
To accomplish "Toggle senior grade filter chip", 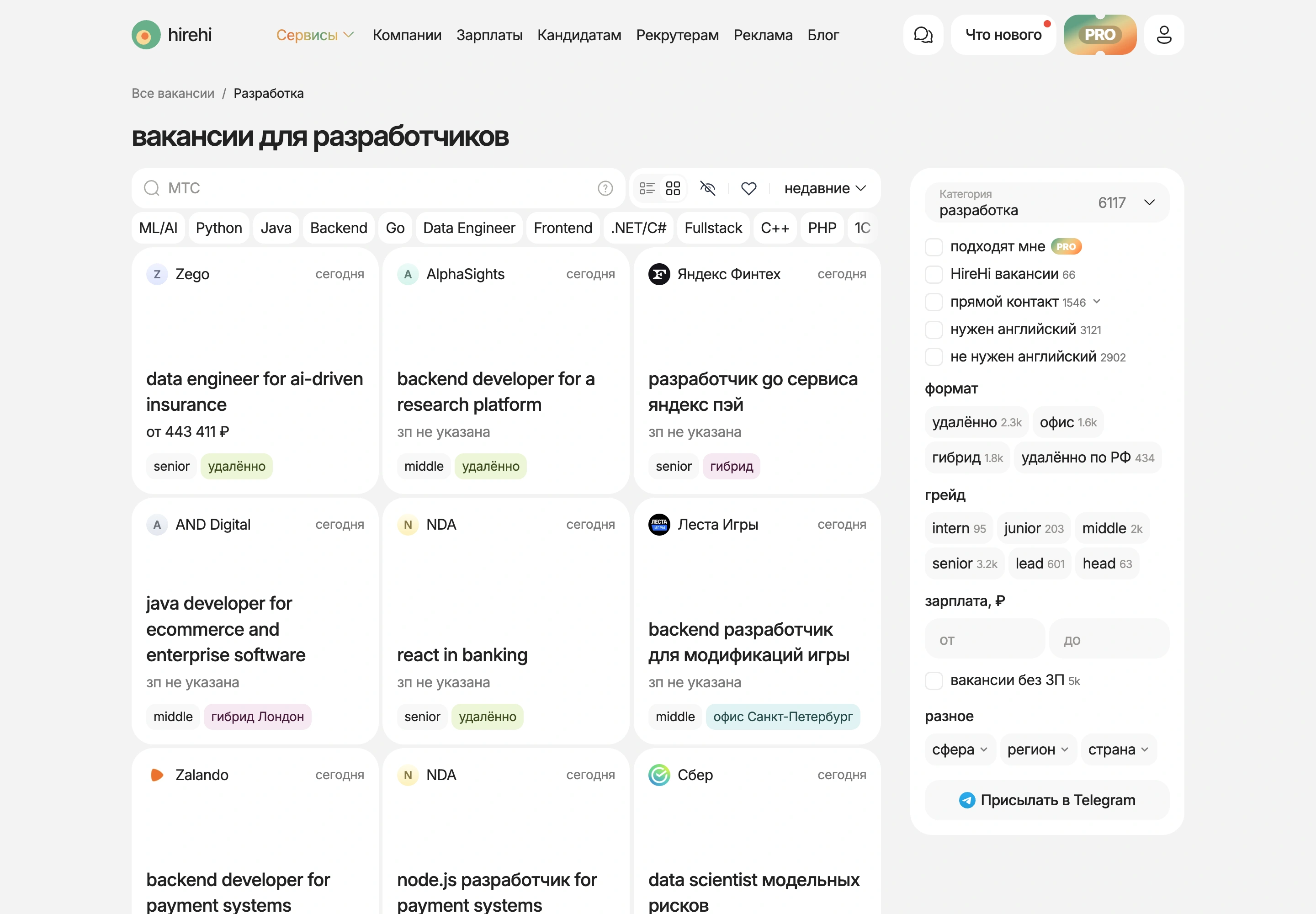I will 964,563.
